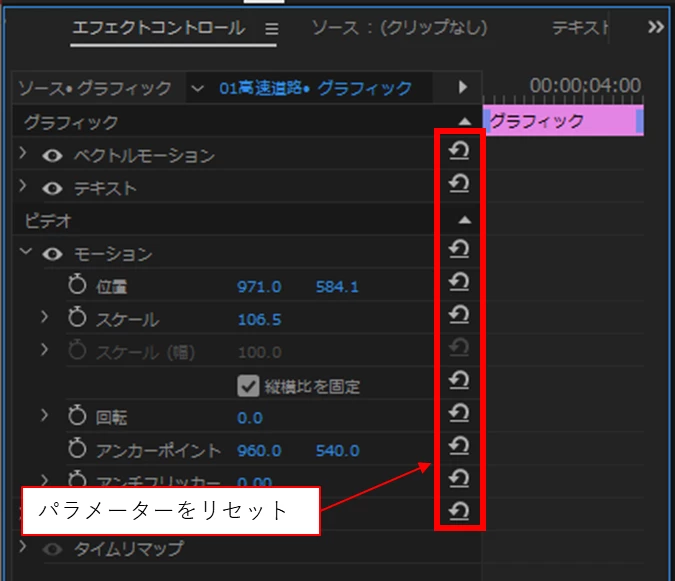The height and width of the screenshot is (581, 675).
Task: Expand the スケール parameter slider
Action: (x=44, y=317)
